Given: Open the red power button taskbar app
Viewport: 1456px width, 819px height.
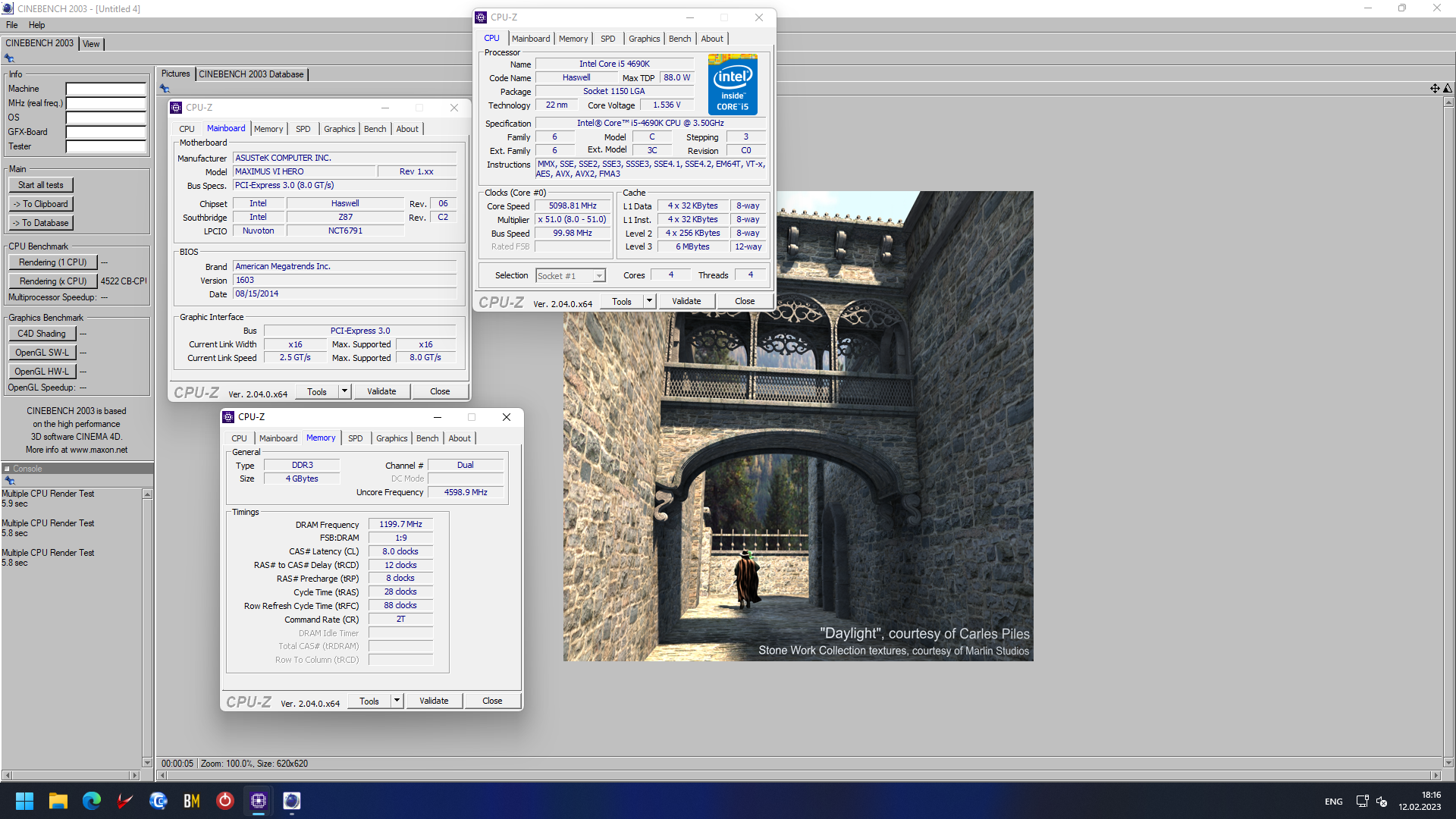Looking at the screenshot, I should (225, 801).
